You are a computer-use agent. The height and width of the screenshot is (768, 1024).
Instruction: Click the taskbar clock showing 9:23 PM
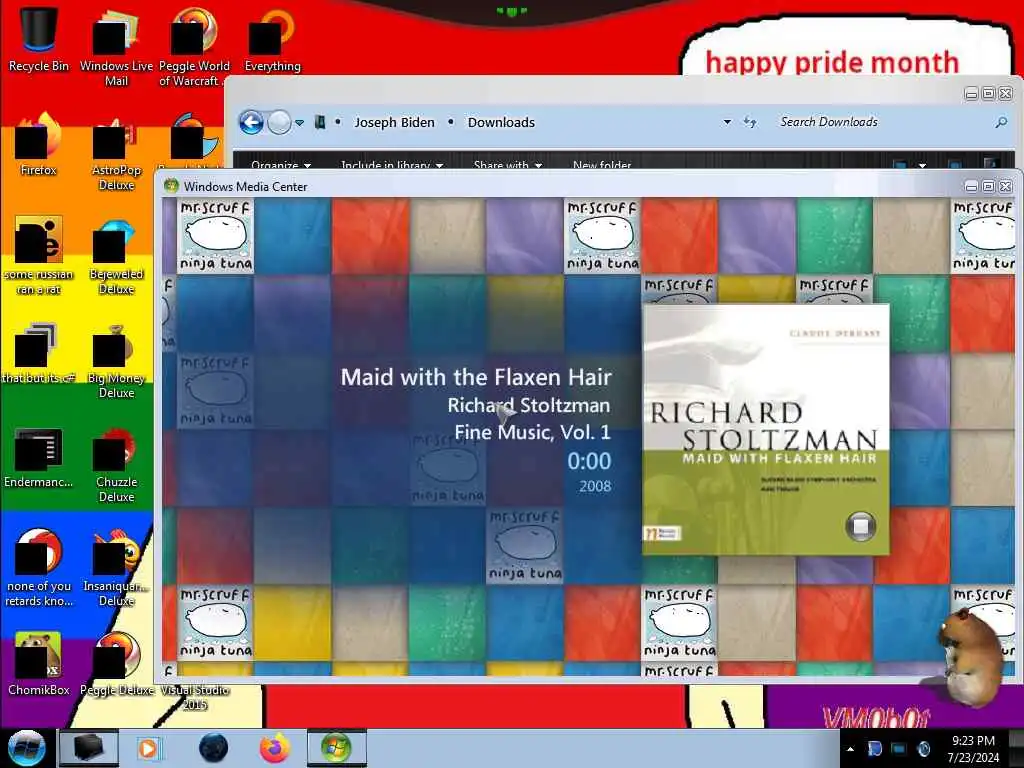[973, 749]
